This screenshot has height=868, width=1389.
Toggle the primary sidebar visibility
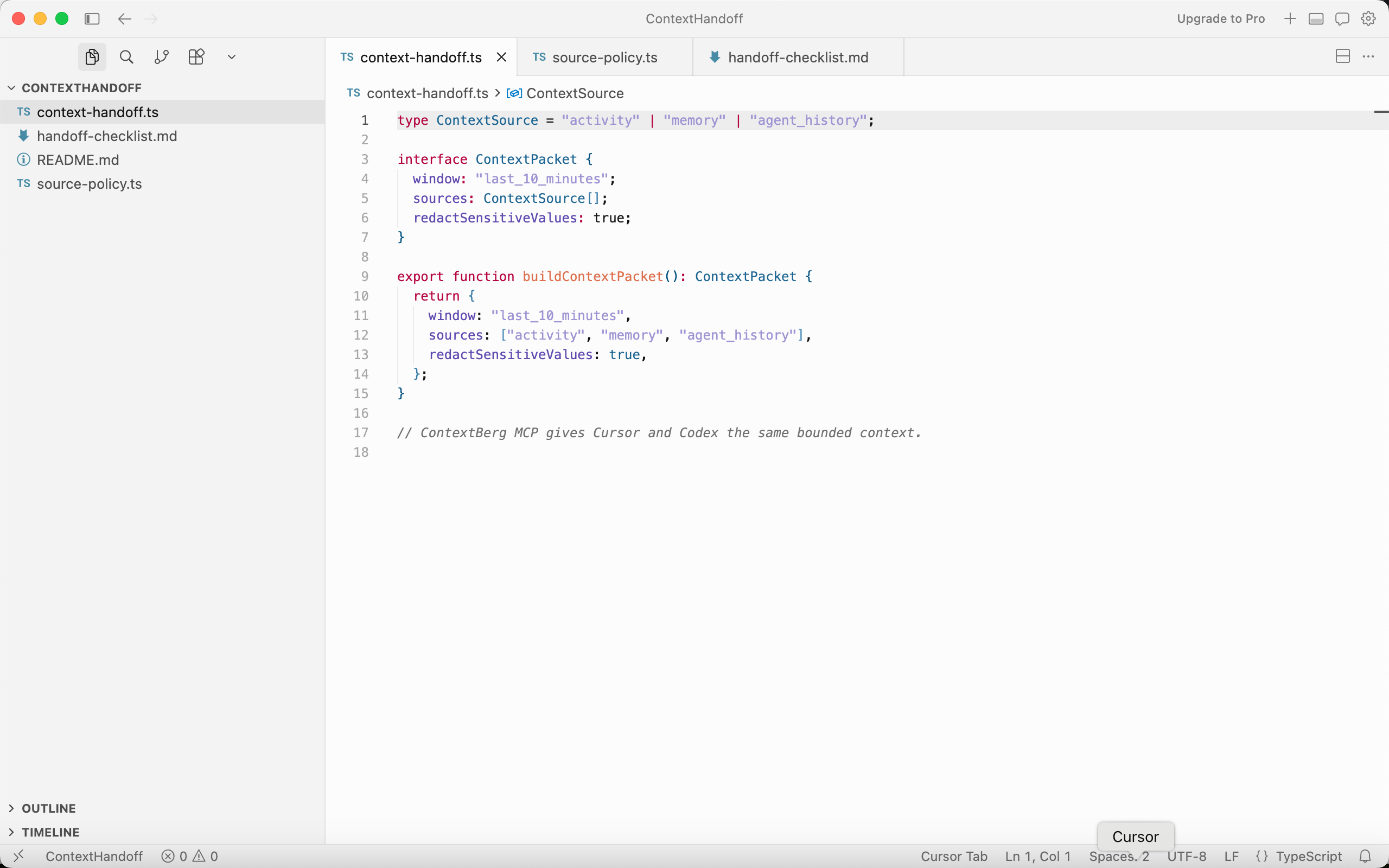click(92, 19)
